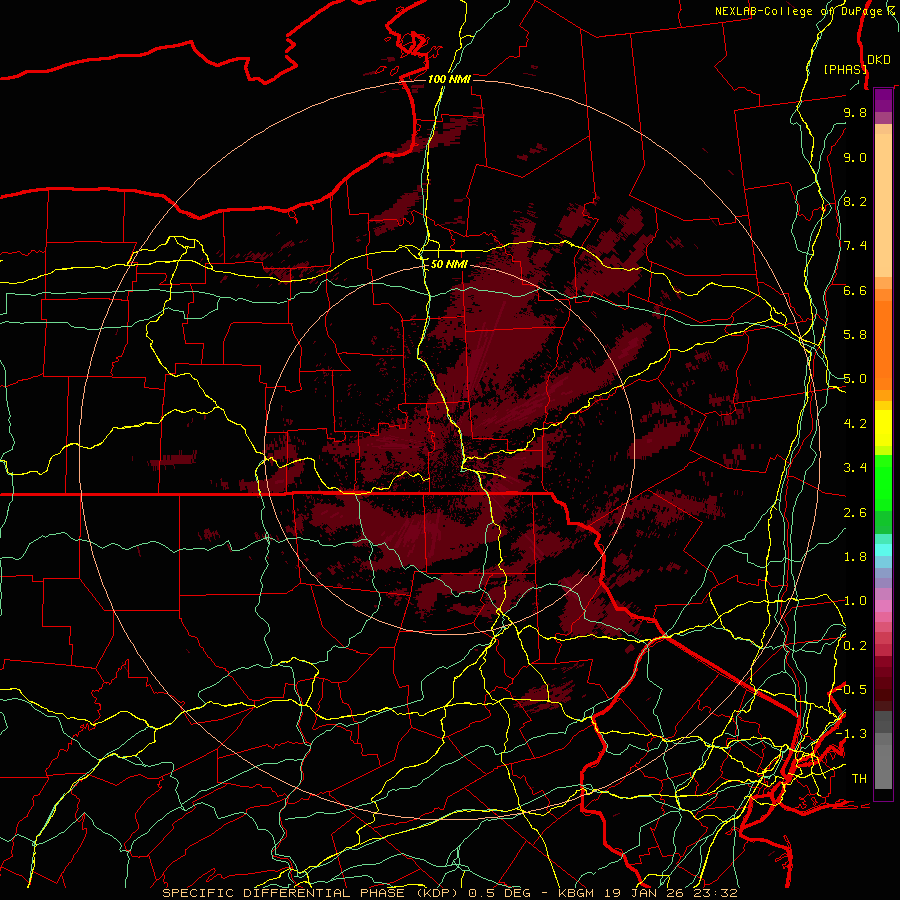Click the 4.2 scale value

855,424
